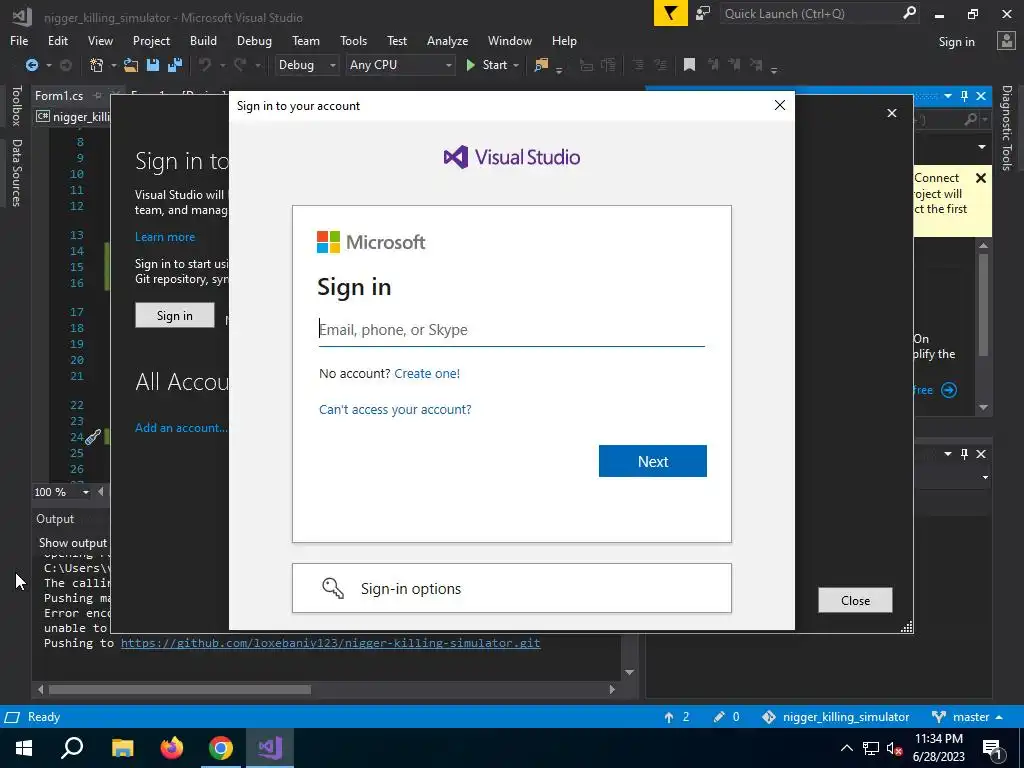Close the 'Sign in to your account' dialog
This screenshot has height=768, width=1024.
coord(780,105)
